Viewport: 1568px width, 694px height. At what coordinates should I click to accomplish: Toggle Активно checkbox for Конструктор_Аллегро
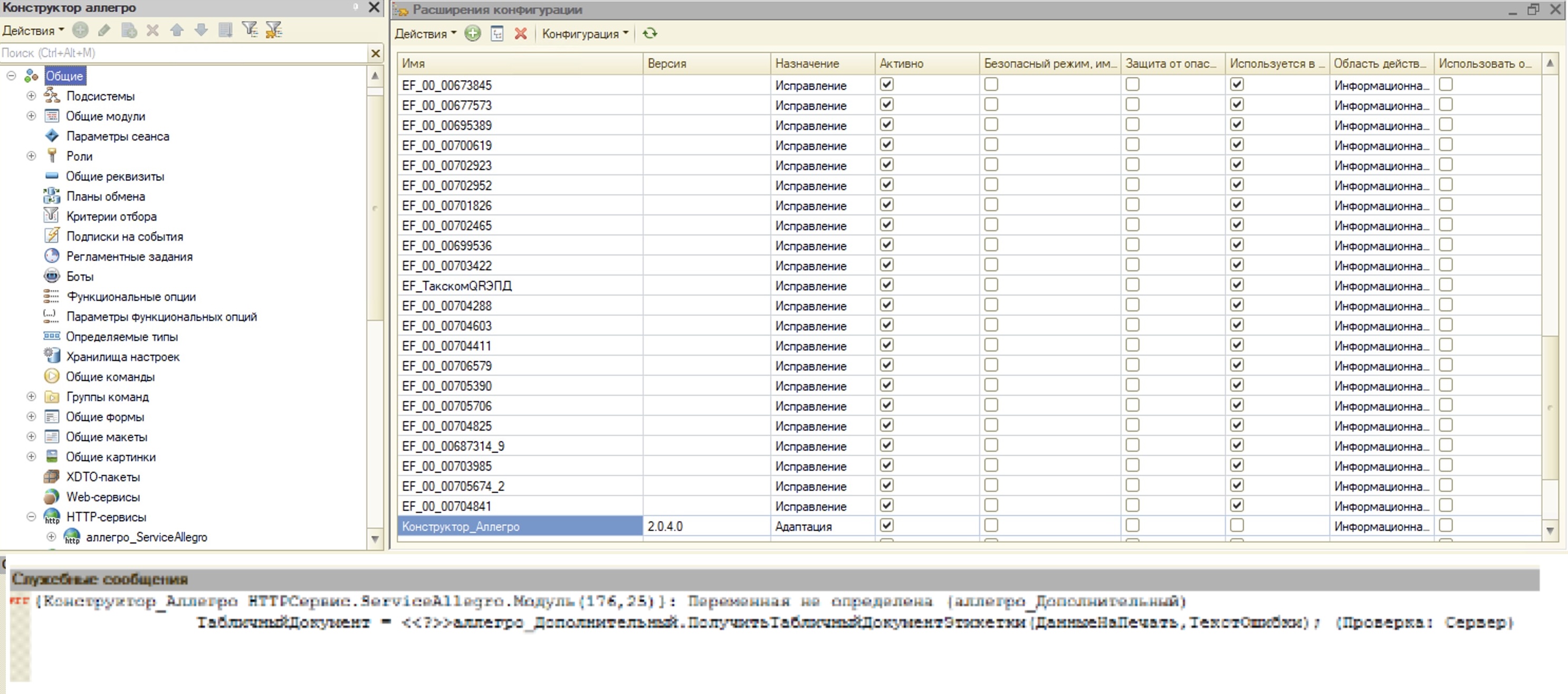887,525
